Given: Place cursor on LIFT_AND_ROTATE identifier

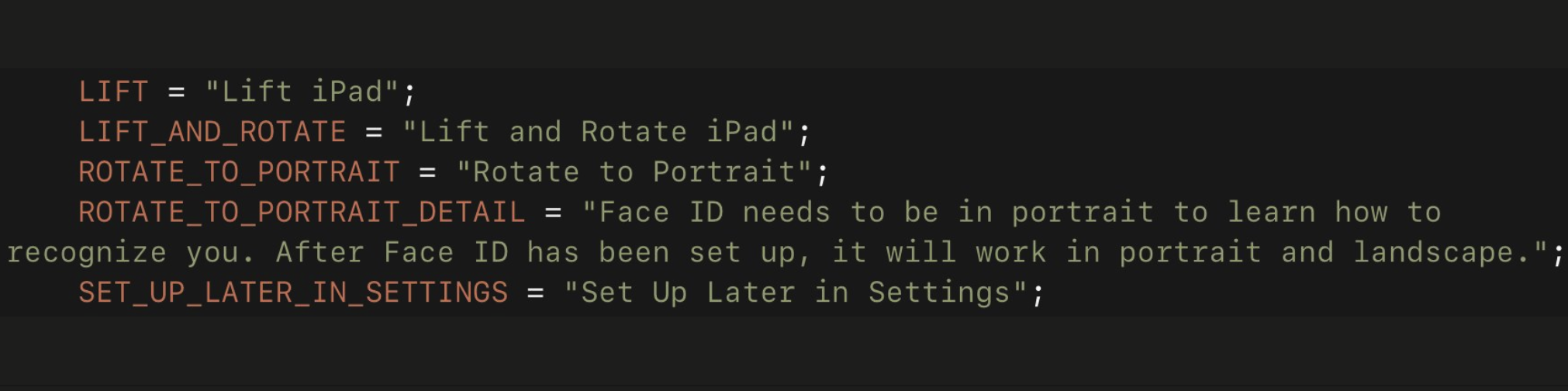Looking at the screenshot, I should point(212,133).
